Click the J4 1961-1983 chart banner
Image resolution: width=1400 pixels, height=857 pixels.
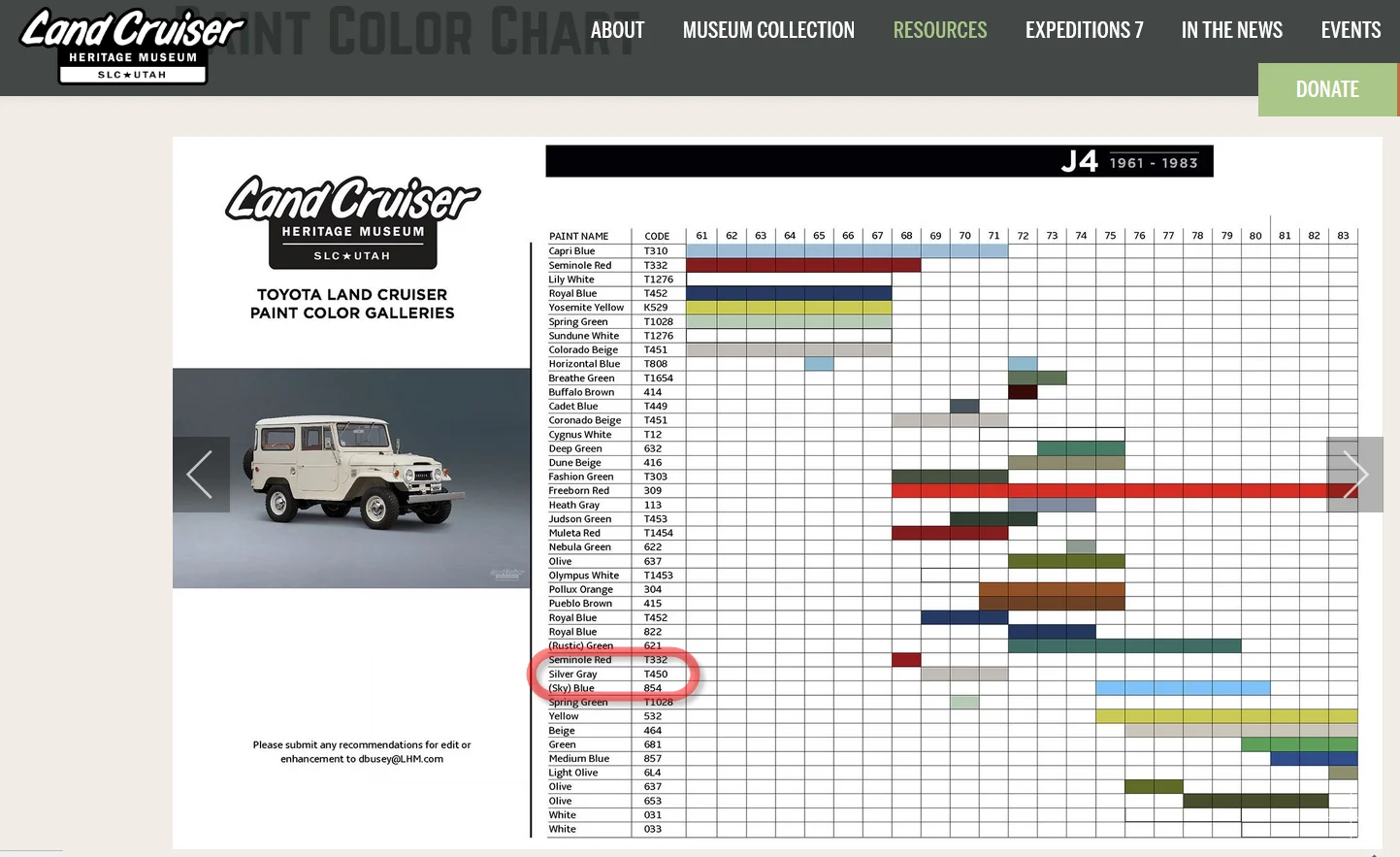(x=879, y=161)
